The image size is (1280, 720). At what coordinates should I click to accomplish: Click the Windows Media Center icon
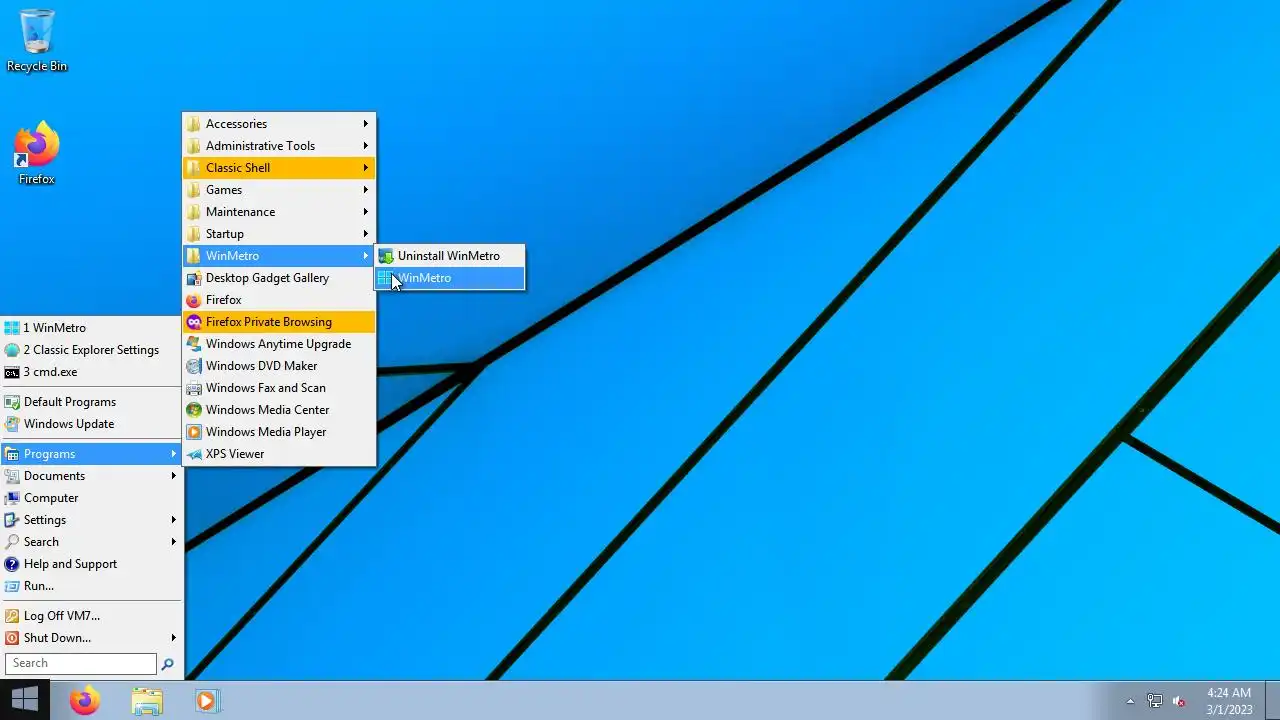194,410
